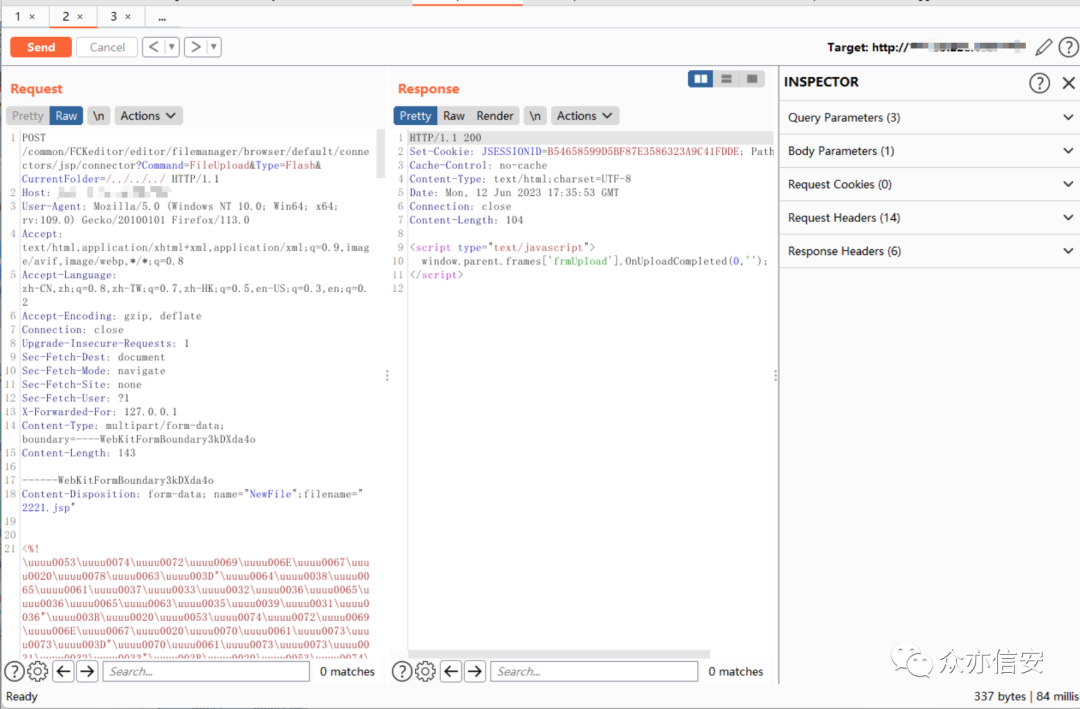
Task: Open the forward-history dropdown arrow
Action: point(214,47)
